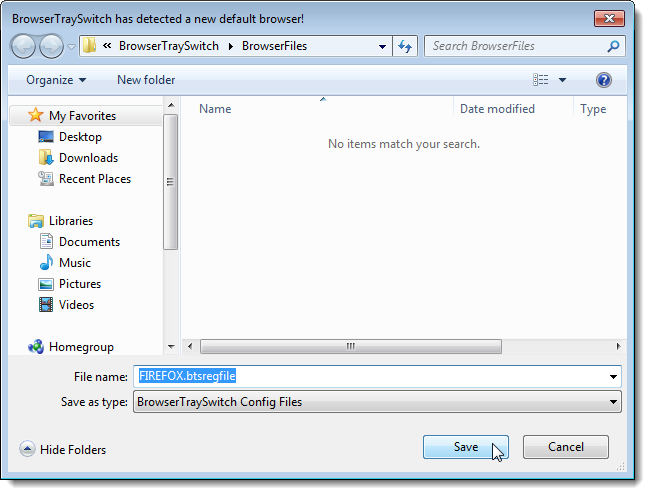Click navigation pane scroll up arrow
The image size is (650, 495).
(x=171, y=105)
